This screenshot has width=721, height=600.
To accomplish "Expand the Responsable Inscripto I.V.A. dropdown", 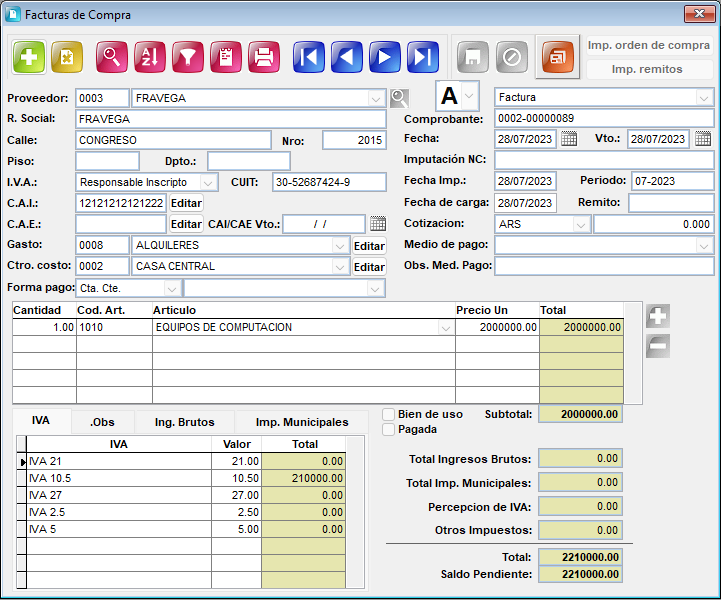I will click(x=208, y=183).
